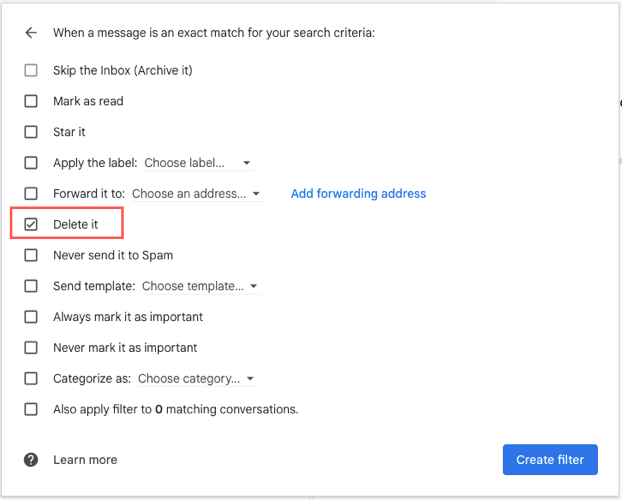Tick the Send template checkbox
The width and height of the screenshot is (622, 500).
[x=31, y=286]
